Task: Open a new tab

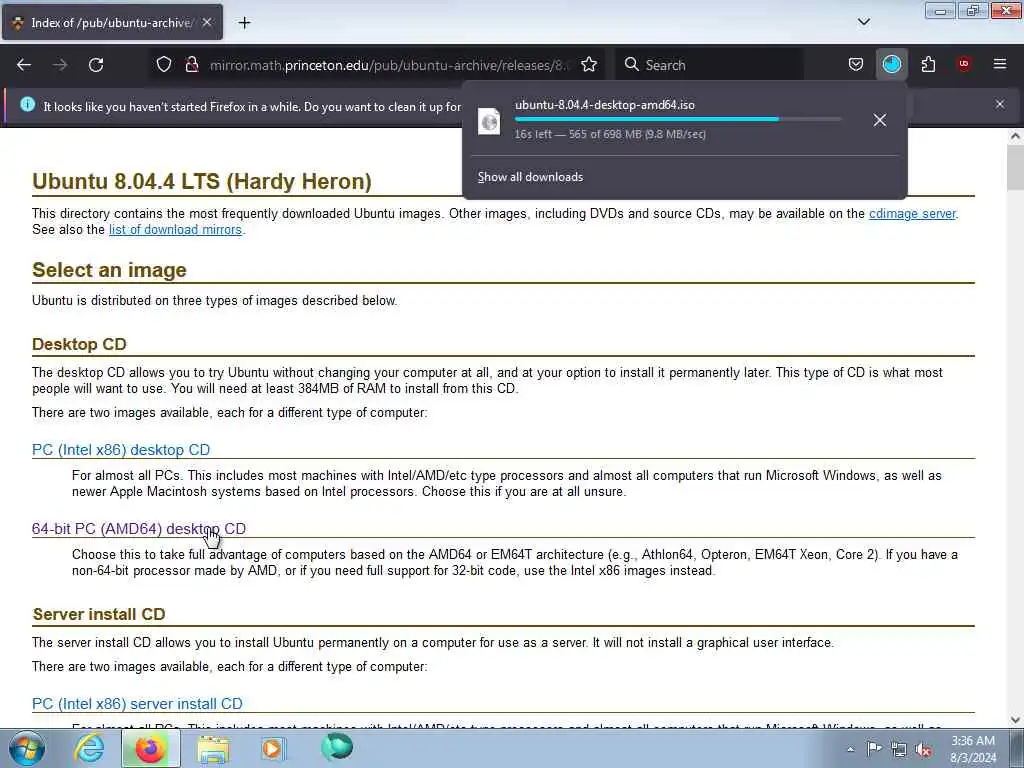Action: [x=244, y=23]
